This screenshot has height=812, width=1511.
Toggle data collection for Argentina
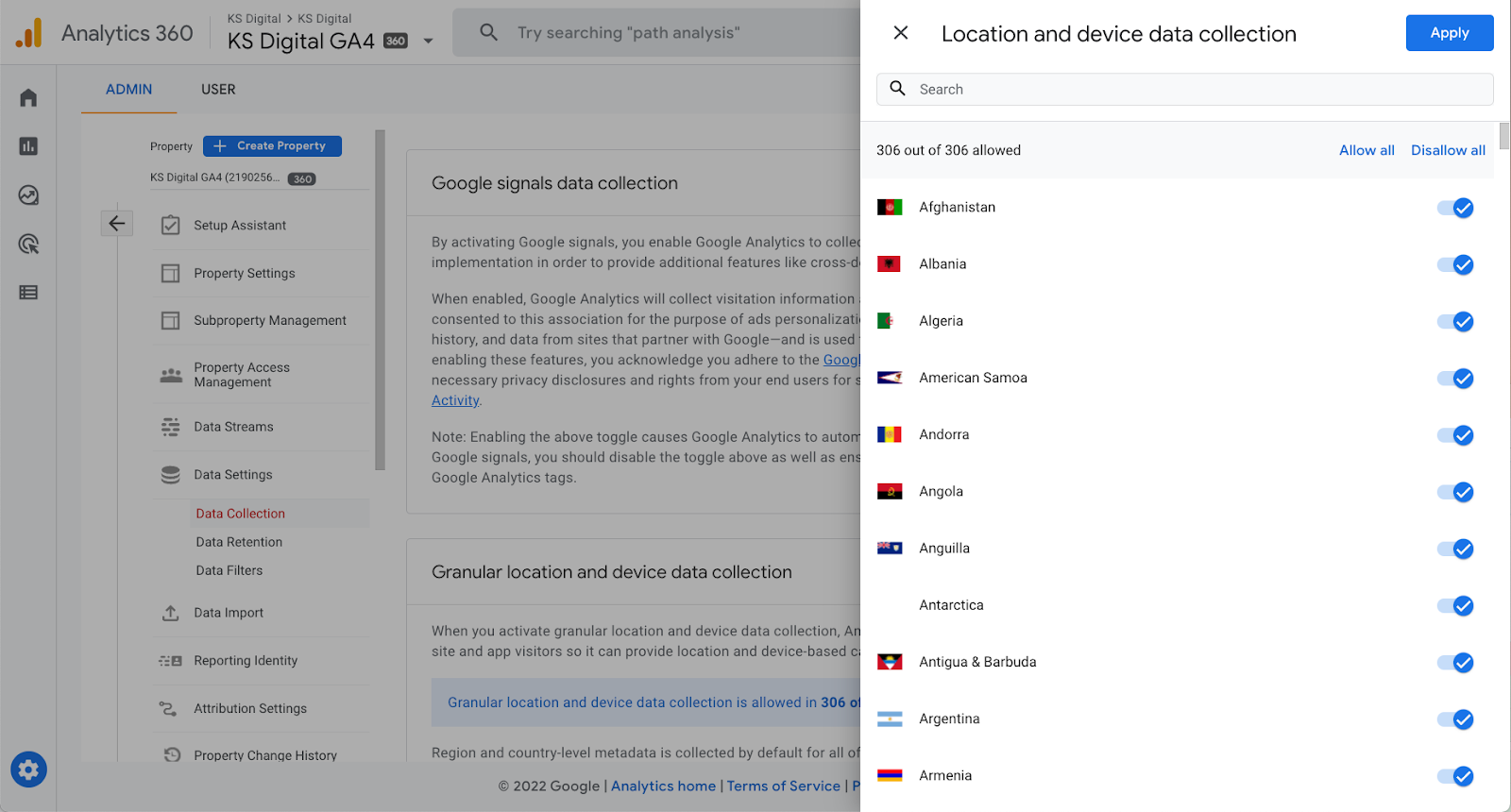pyautogui.click(x=1455, y=719)
